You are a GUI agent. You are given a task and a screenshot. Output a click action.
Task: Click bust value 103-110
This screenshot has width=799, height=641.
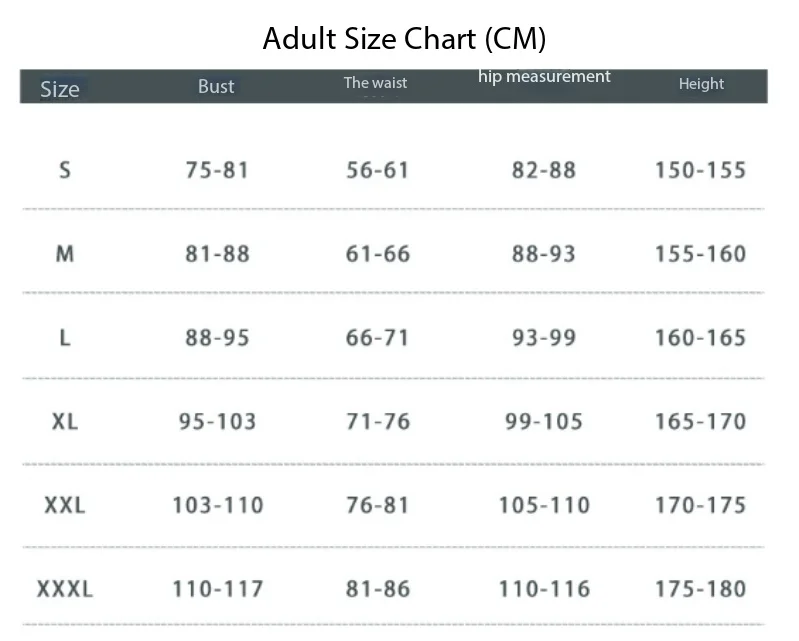pos(218,505)
